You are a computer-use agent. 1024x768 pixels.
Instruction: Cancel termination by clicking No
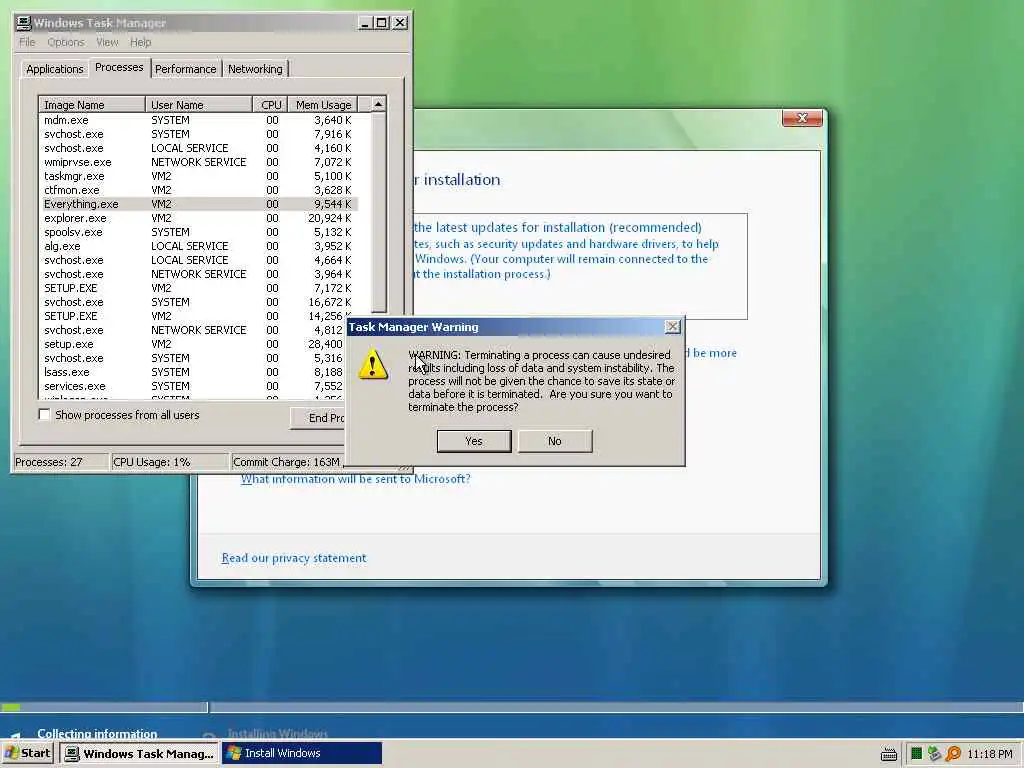pyautogui.click(x=554, y=441)
